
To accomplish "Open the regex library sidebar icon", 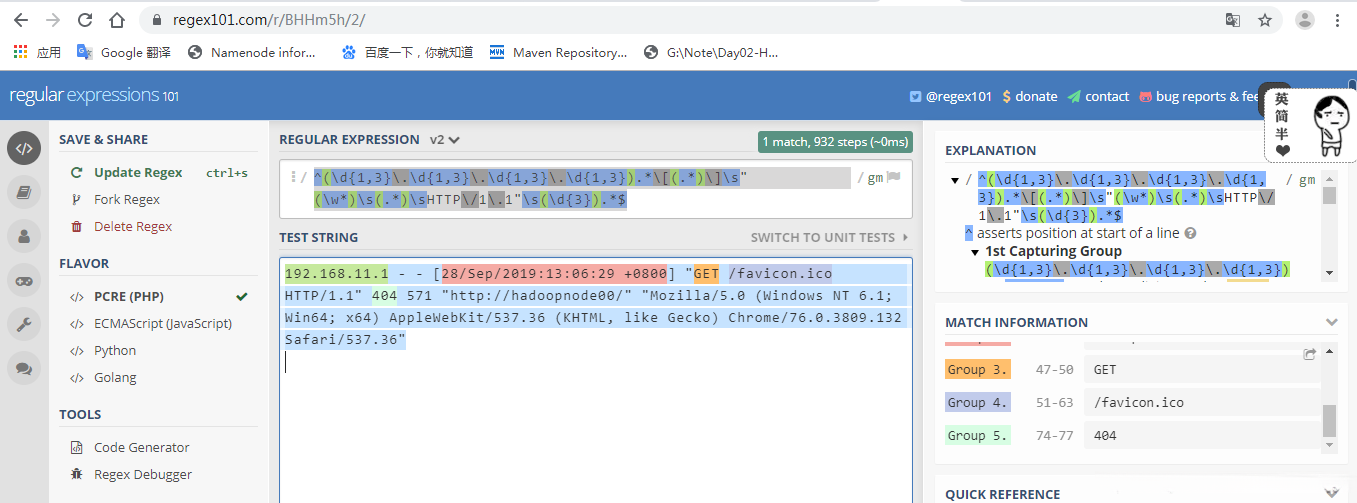I will point(24,192).
